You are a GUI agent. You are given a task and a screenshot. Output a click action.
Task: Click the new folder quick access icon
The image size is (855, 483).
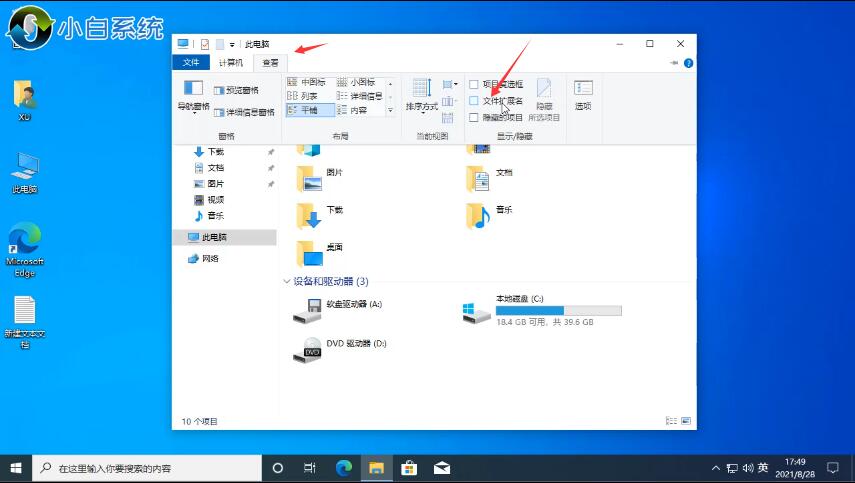(x=220, y=44)
